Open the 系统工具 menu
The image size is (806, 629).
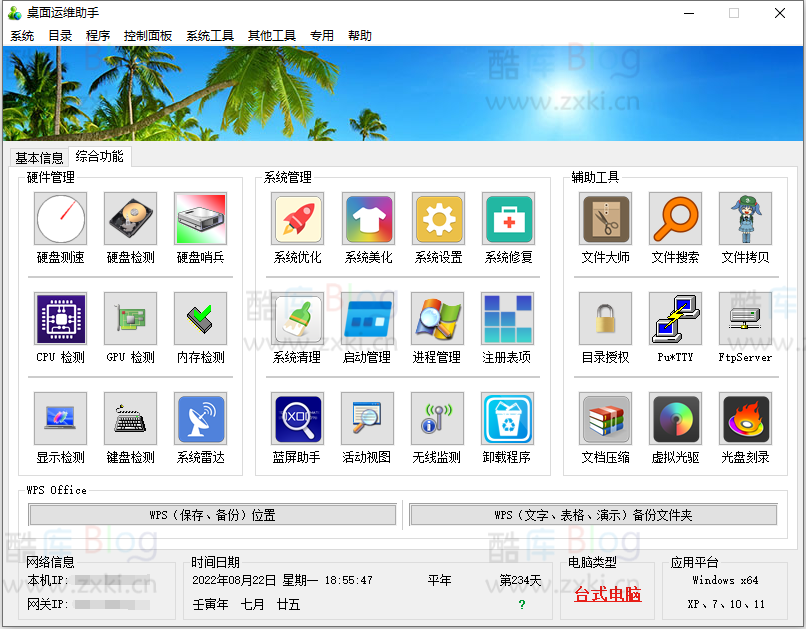coord(210,35)
